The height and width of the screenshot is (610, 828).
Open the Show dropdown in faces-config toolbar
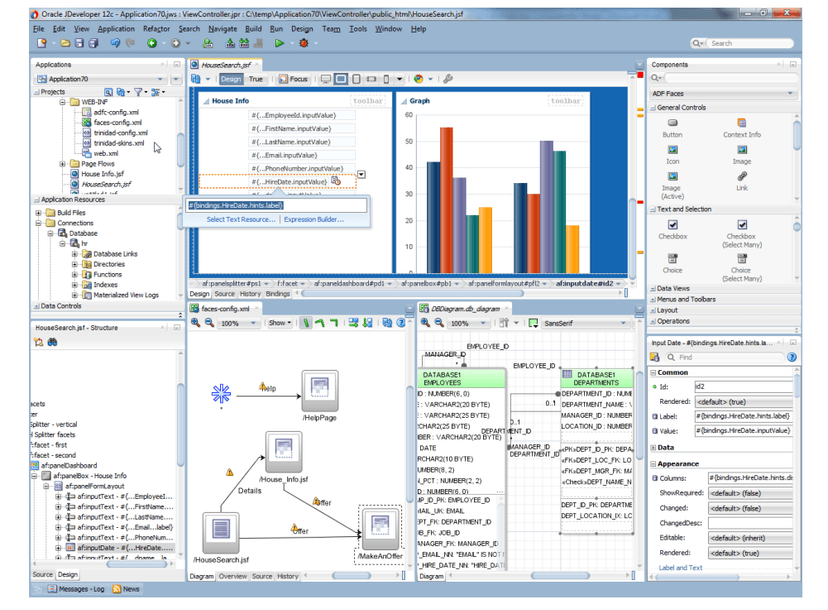[x=279, y=323]
